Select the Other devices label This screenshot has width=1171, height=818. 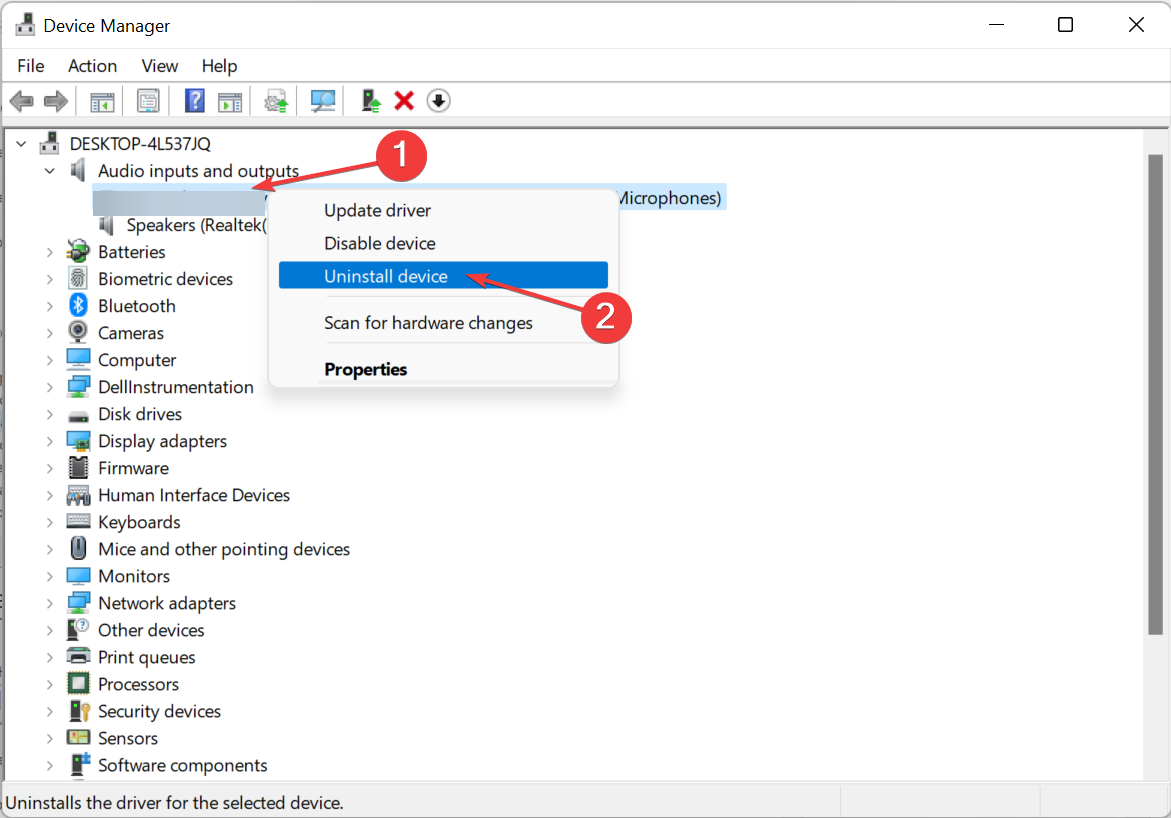(151, 630)
